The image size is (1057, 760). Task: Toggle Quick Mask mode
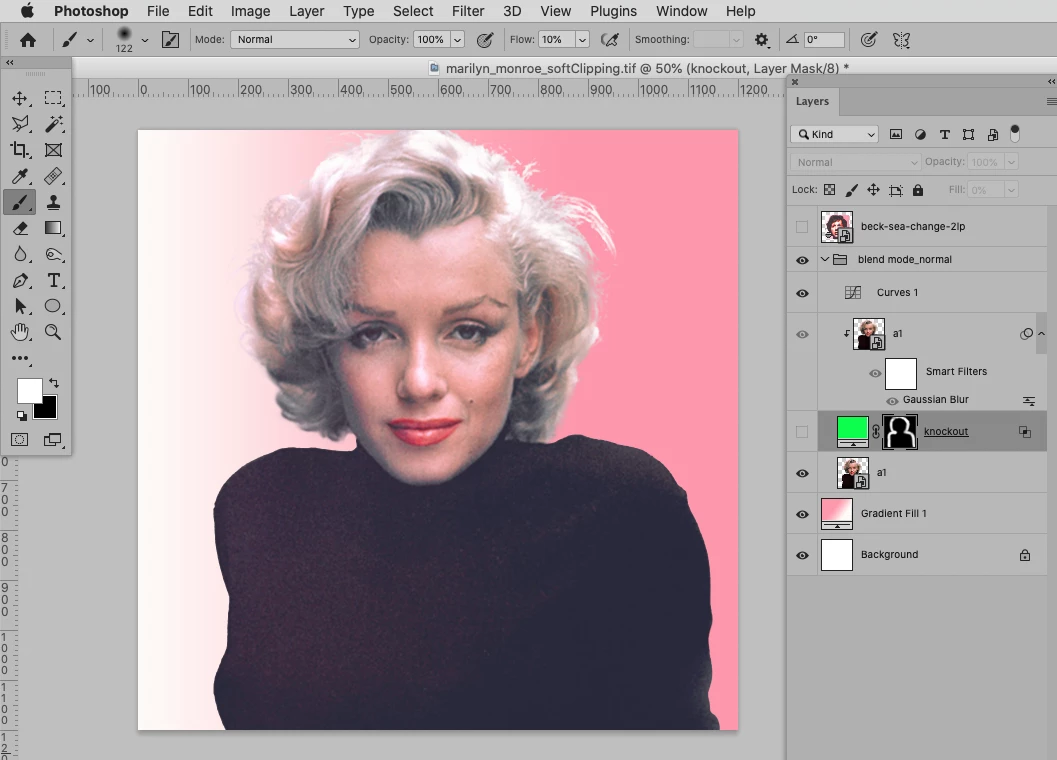(x=20, y=440)
